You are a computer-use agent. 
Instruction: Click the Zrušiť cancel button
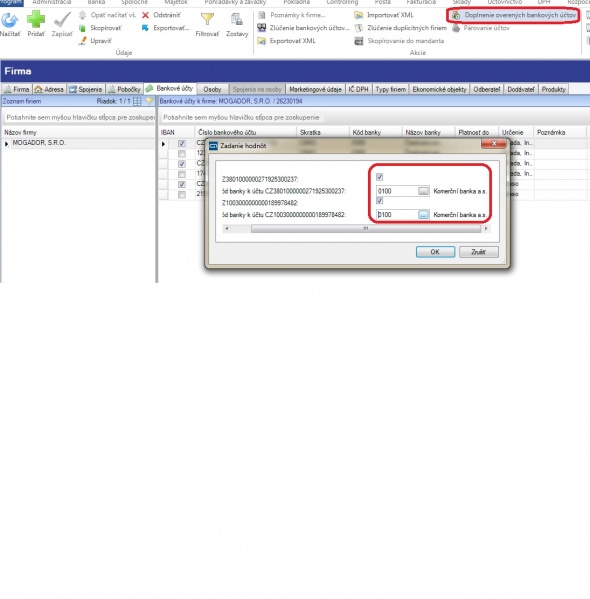pyautogui.click(x=479, y=252)
